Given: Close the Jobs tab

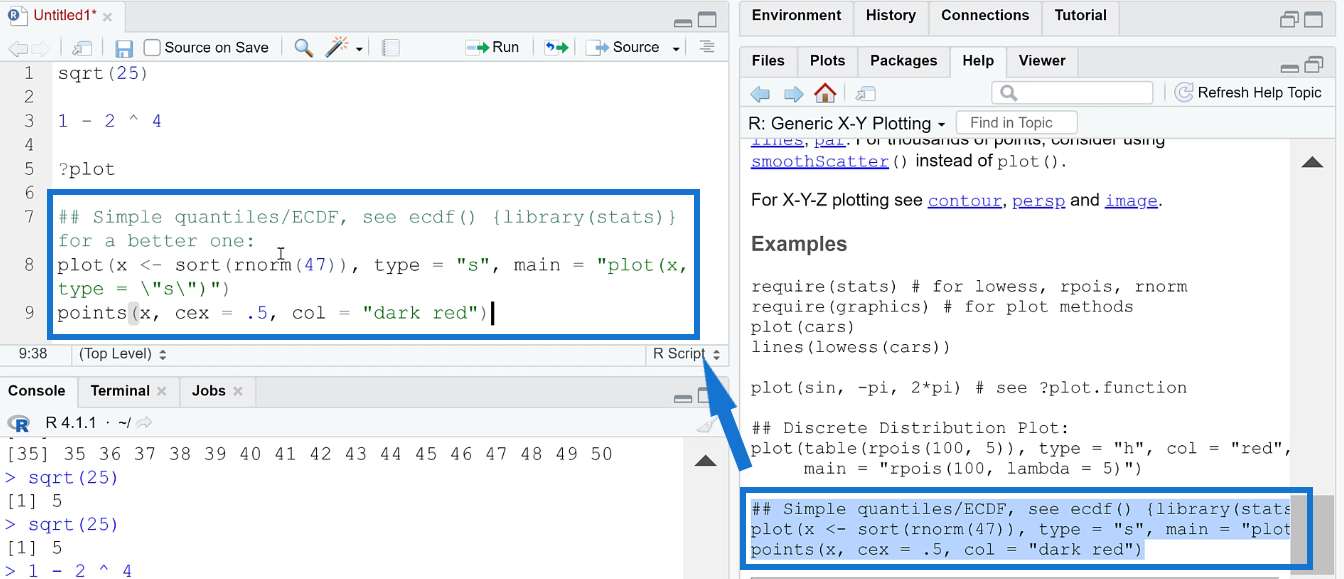Looking at the screenshot, I should (x=238, y=391).
